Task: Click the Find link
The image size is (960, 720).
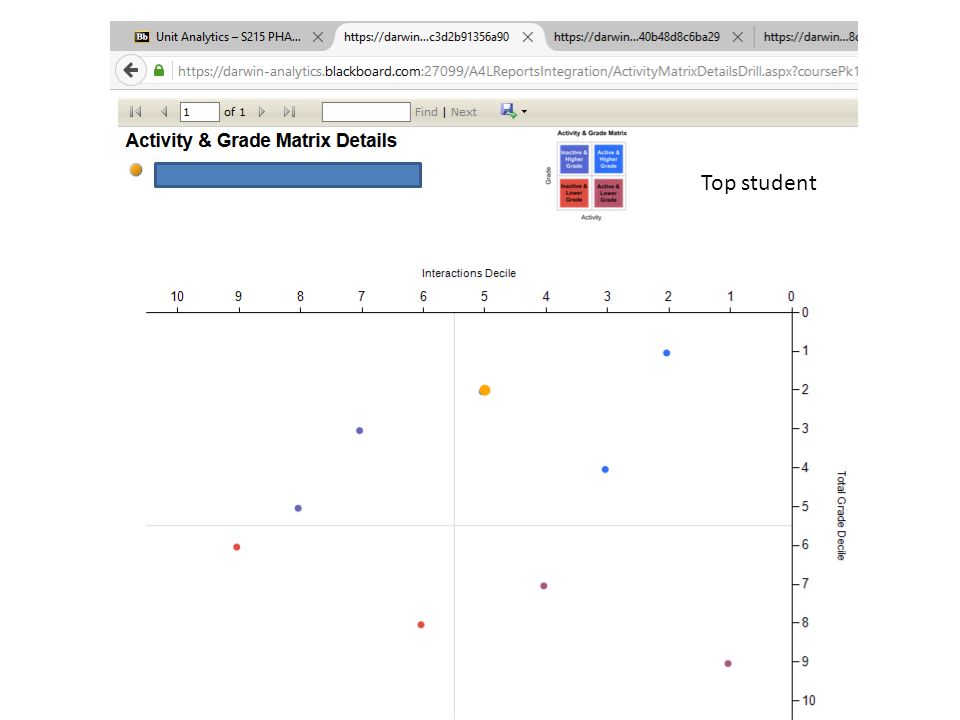Action: point(426,112)
